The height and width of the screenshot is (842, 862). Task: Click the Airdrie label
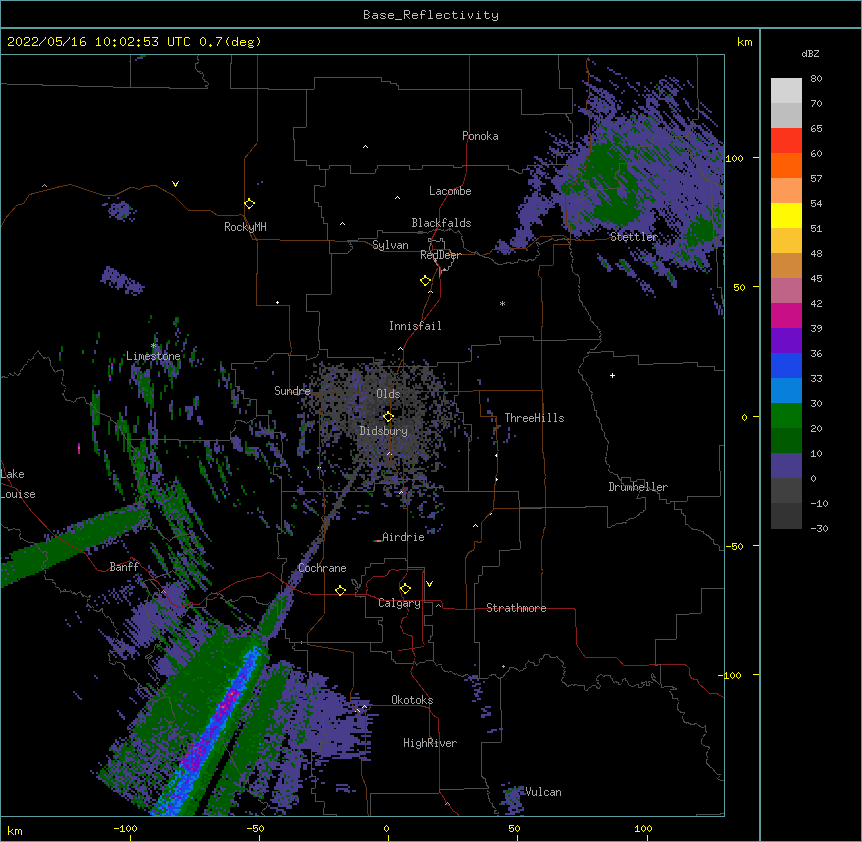tap(404, 537)
